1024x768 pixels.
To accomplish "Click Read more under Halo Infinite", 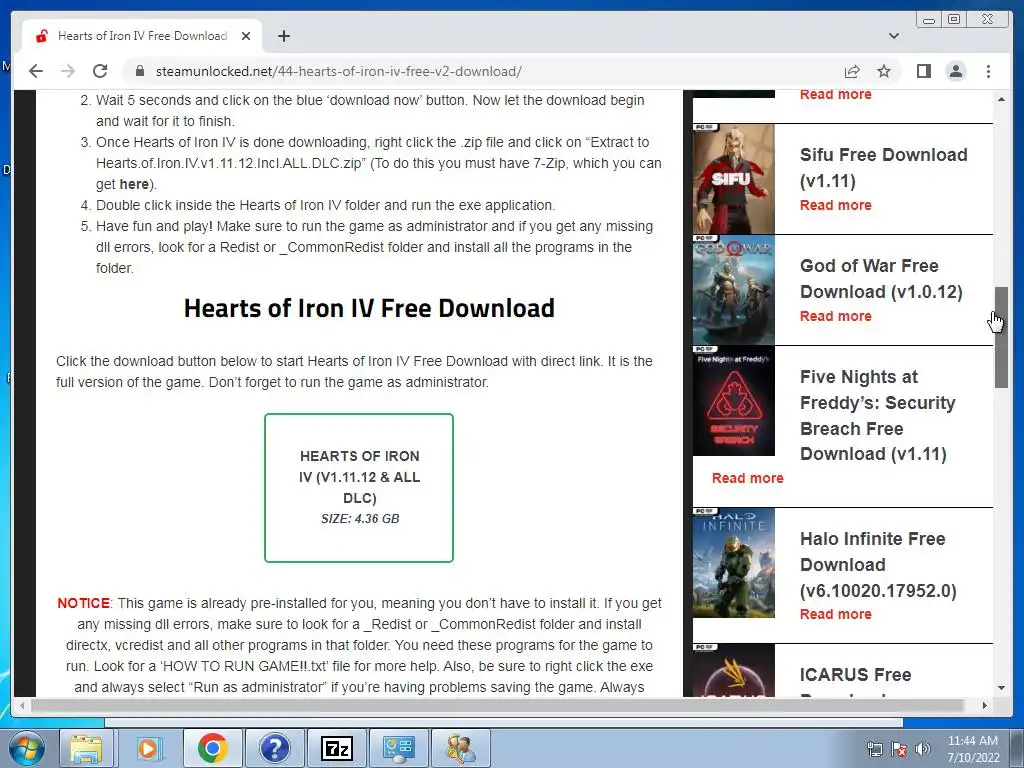I will pos(835,614).
